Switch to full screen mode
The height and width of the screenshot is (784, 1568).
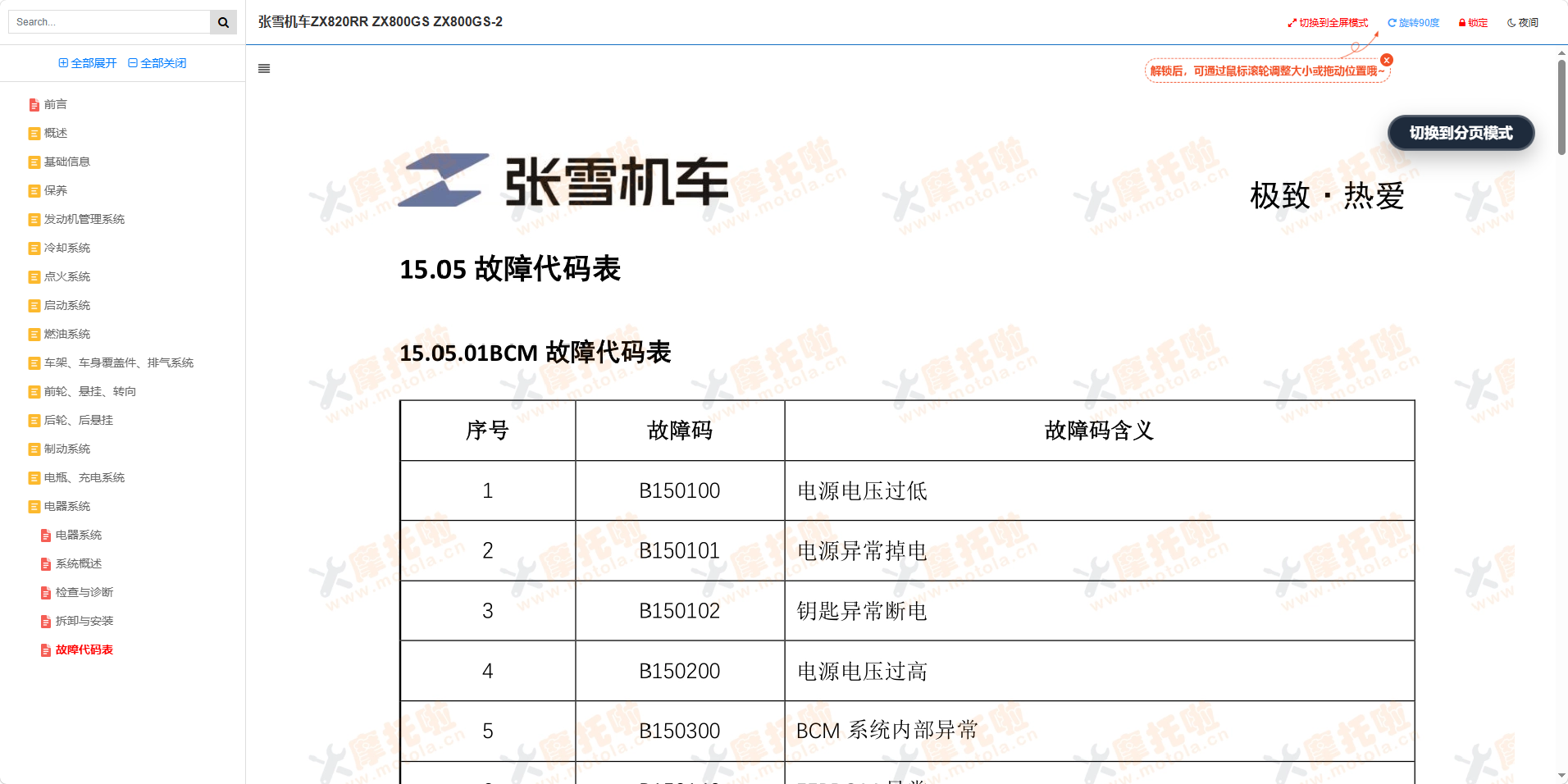[1328, 23]
